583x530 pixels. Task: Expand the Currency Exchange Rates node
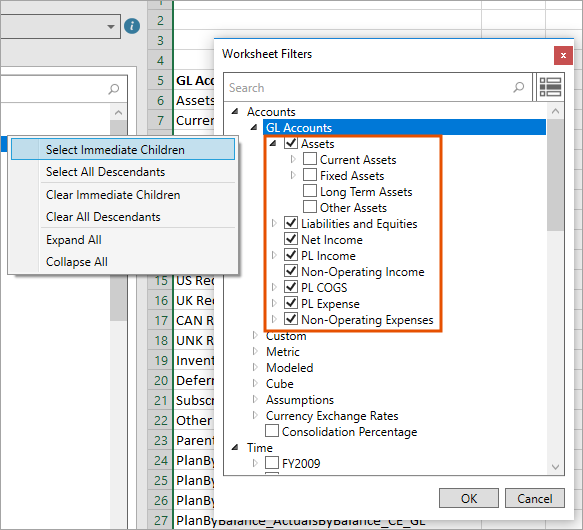(x=255, y=415)
